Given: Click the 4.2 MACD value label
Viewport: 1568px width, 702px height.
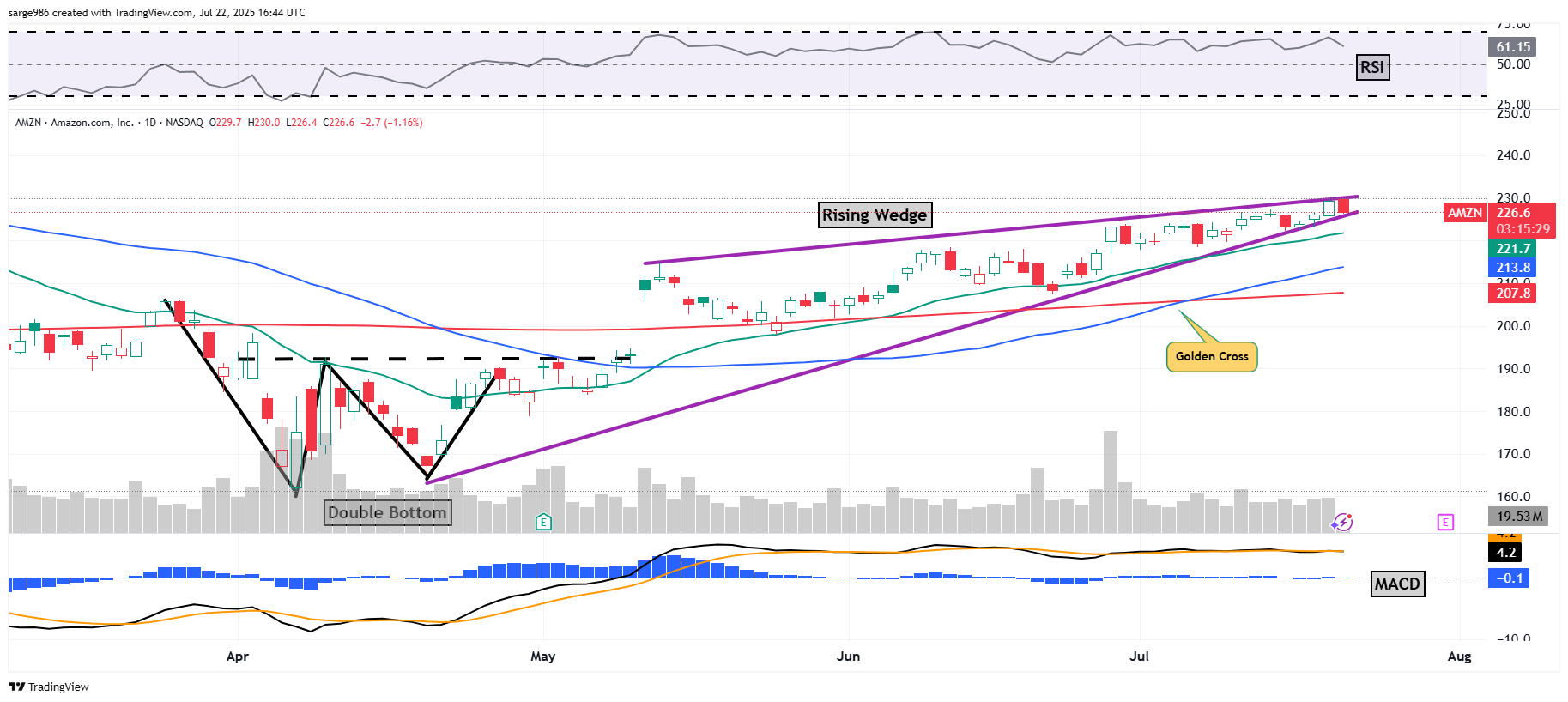Looking at the screenshot, I should pyautogui.click(x=1506, y=552).
